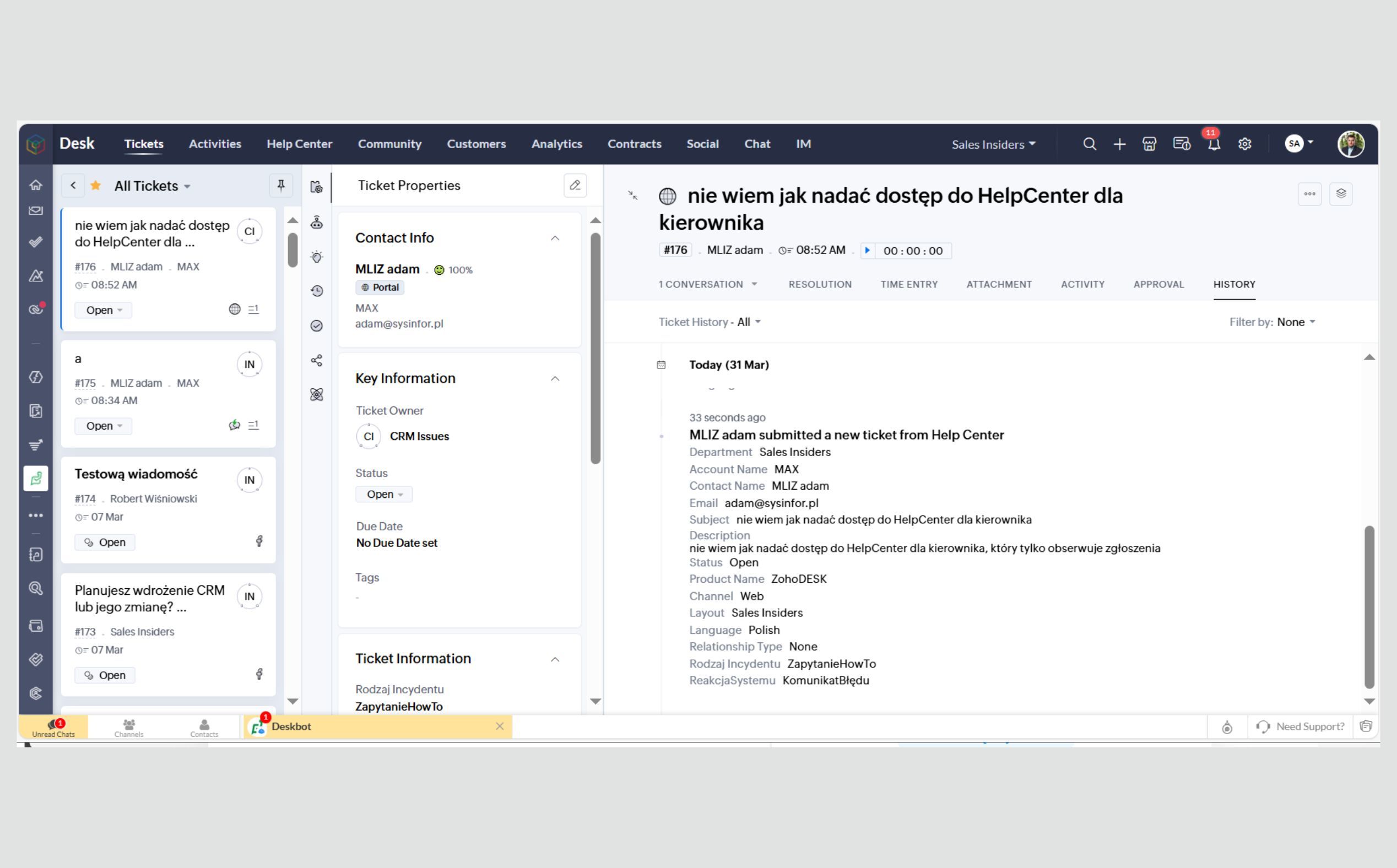The width and height of the screenshot is (1397, 868).
Task: Close the Deskbot chat tab
Action: [500, 726]
